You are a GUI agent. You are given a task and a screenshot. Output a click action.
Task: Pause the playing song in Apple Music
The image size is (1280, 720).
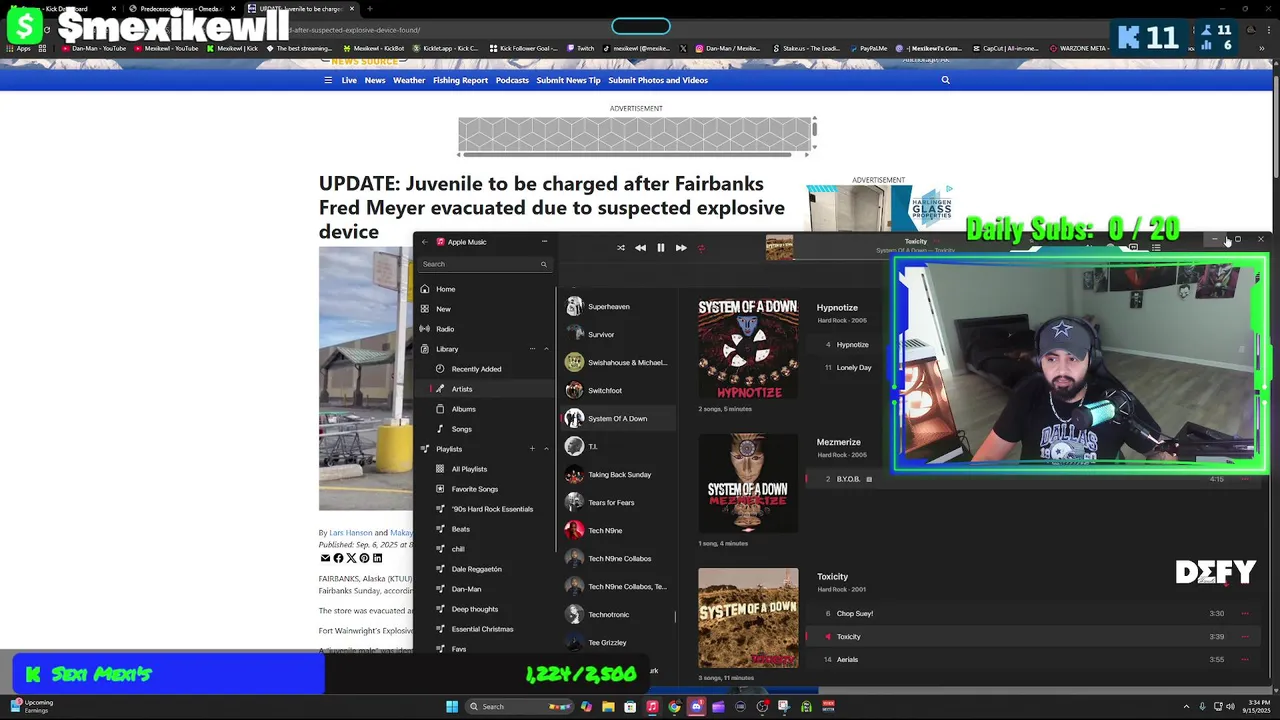[660, 248]
